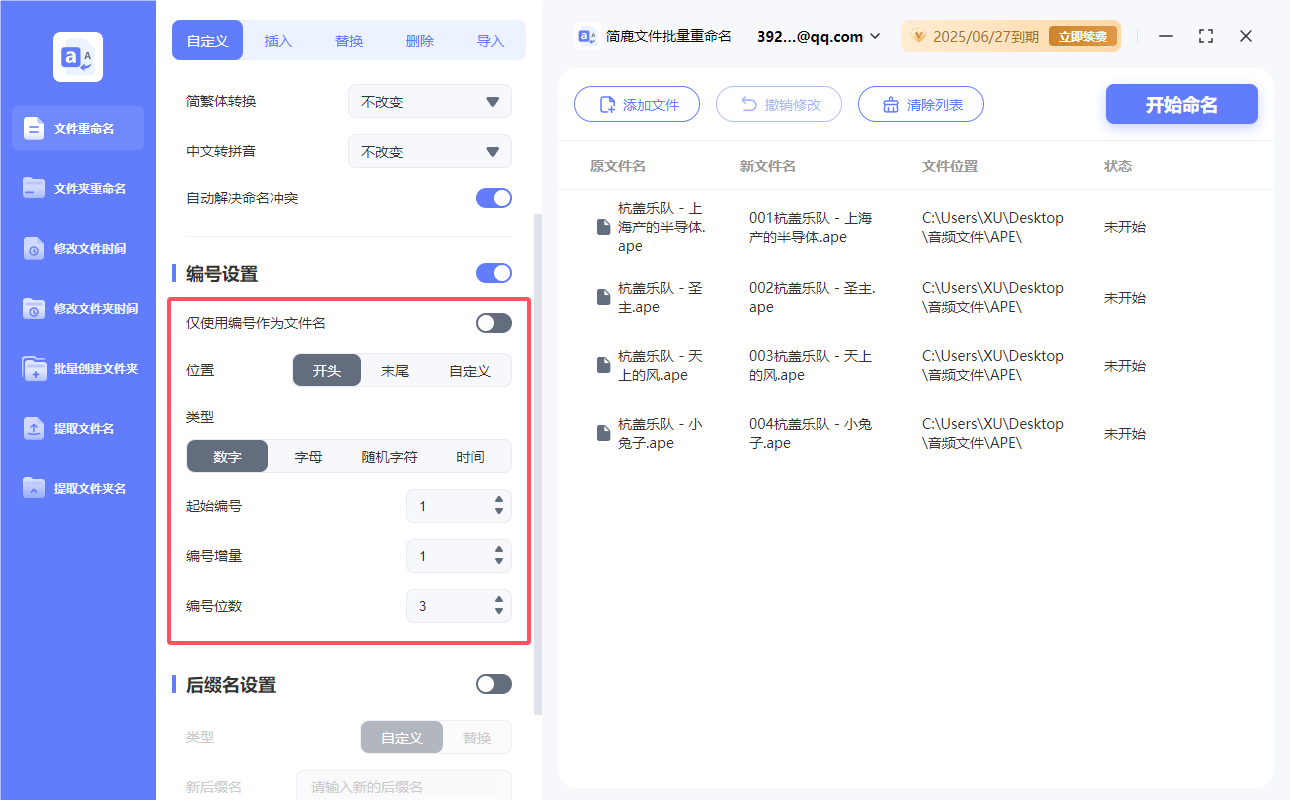Click the app logo icon at top left
Screen dimensions: 1290x800
77,56
